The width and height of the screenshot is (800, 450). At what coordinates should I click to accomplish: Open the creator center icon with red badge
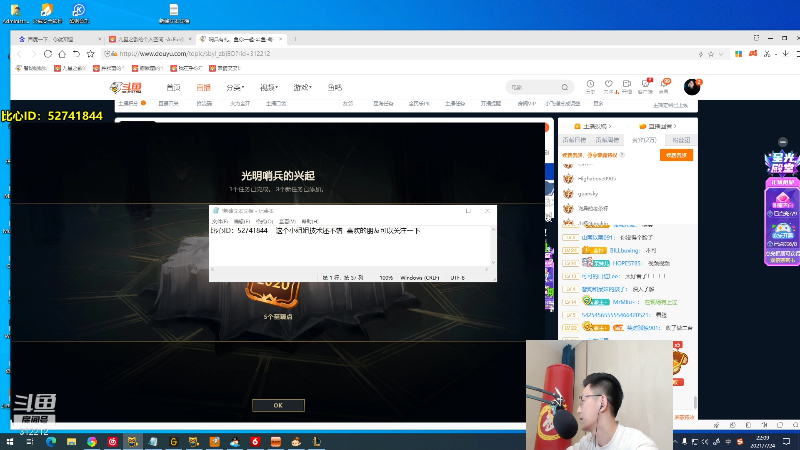(x=645, y=86)
